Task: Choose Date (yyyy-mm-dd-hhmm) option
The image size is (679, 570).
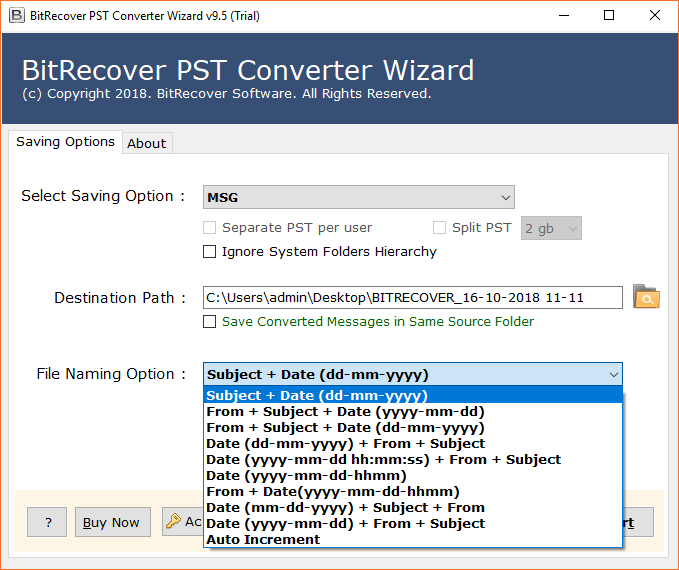Action: tap(413, 476)
